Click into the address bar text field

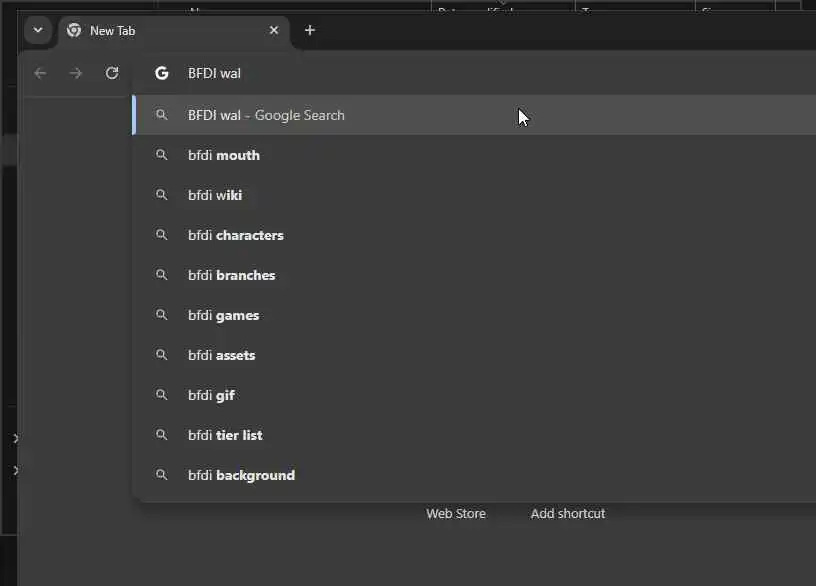point(450,73)
